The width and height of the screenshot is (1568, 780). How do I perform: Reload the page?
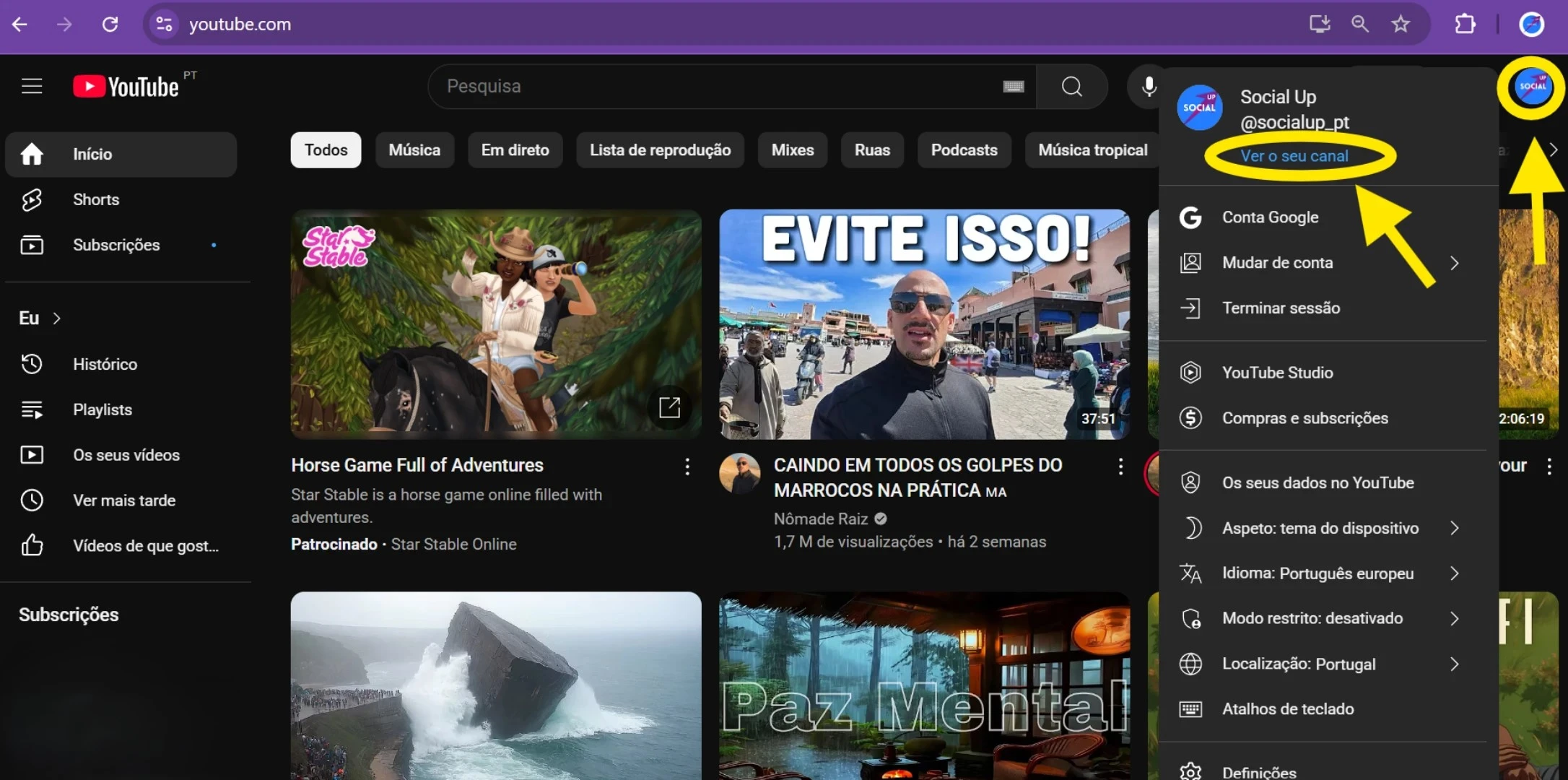[x=110, y=25]
